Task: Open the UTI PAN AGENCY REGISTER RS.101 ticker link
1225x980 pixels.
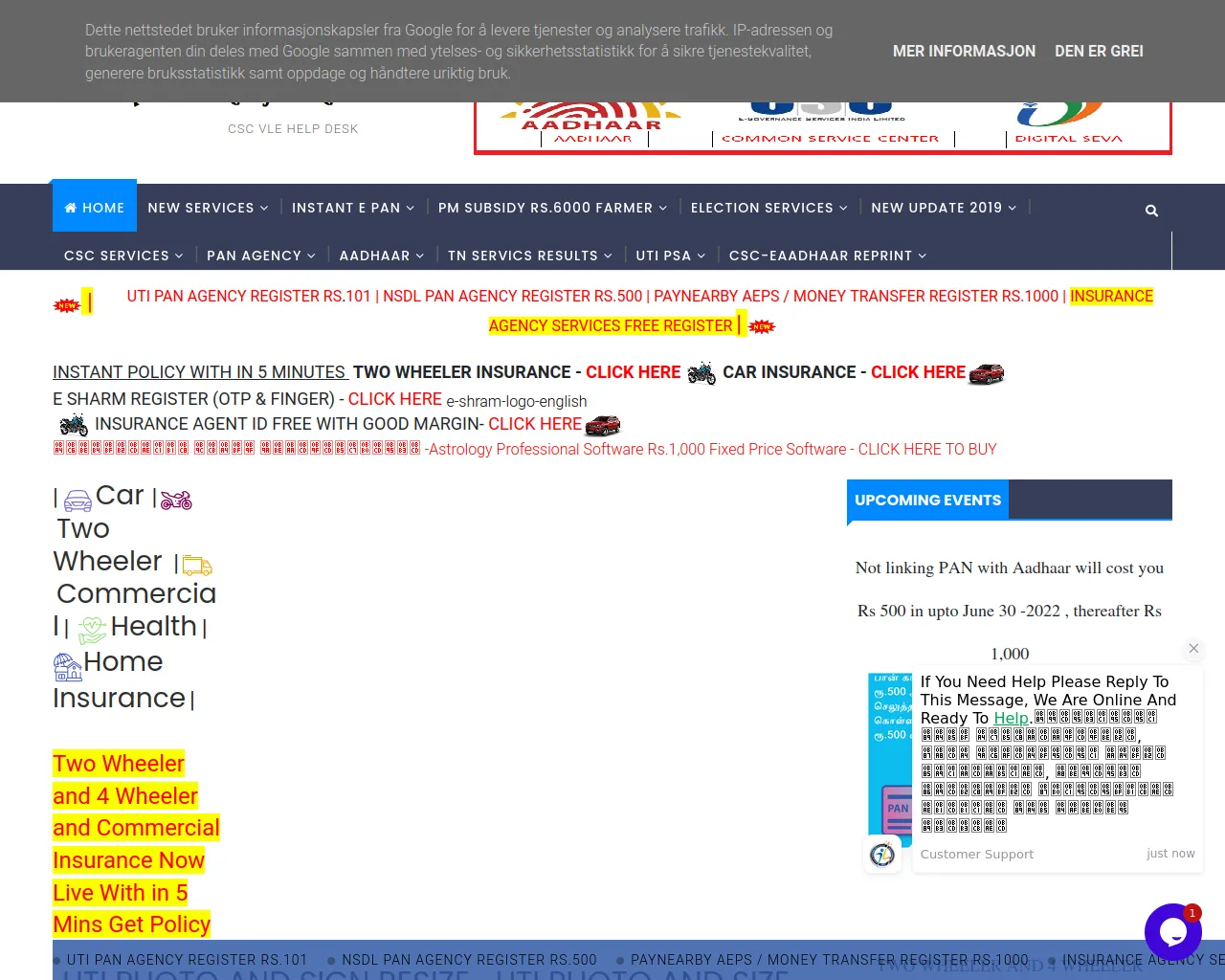Action: click(x=249, y=297)
